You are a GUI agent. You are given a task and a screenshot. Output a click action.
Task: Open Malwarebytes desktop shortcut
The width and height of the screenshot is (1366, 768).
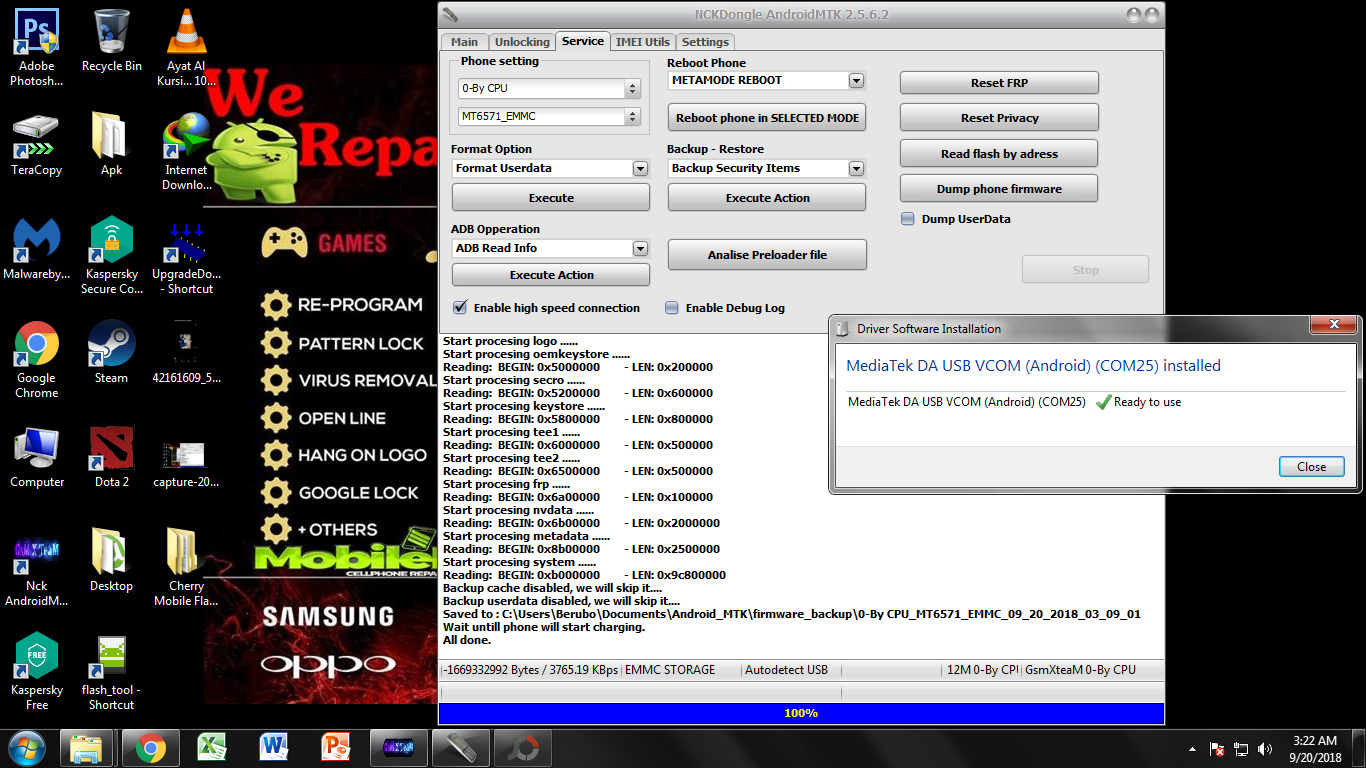tap(37, 248)
